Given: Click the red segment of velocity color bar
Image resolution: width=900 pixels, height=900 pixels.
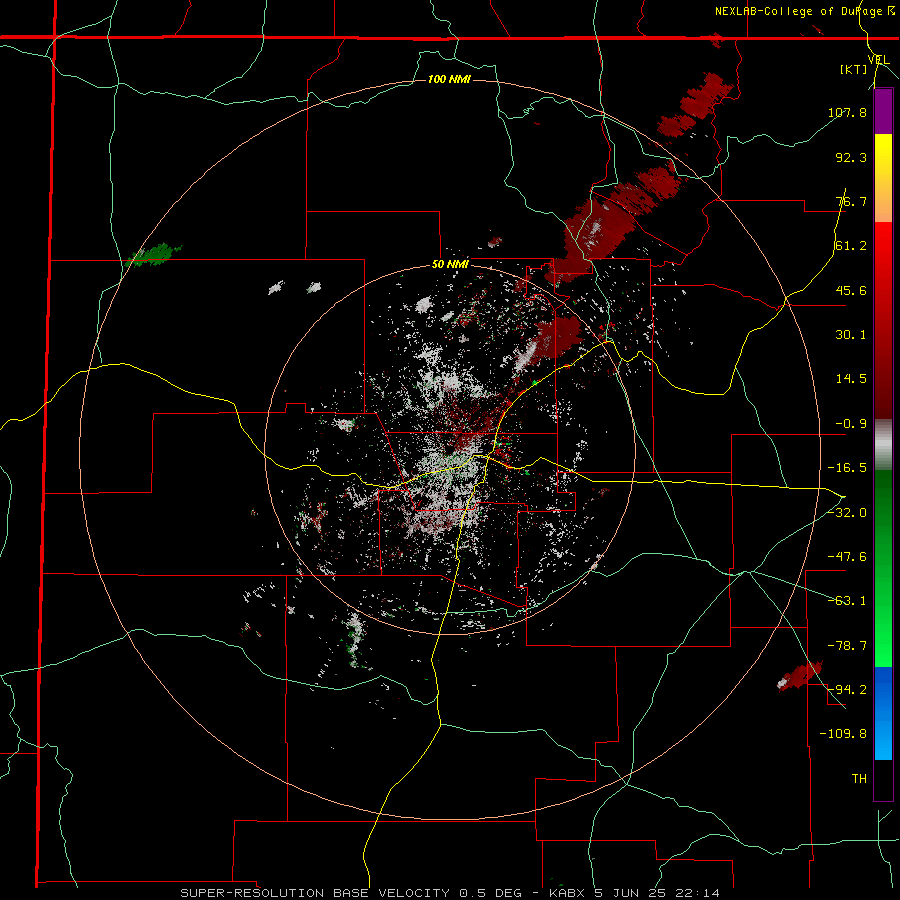Looking at the screenshot, I should [883, 320].
